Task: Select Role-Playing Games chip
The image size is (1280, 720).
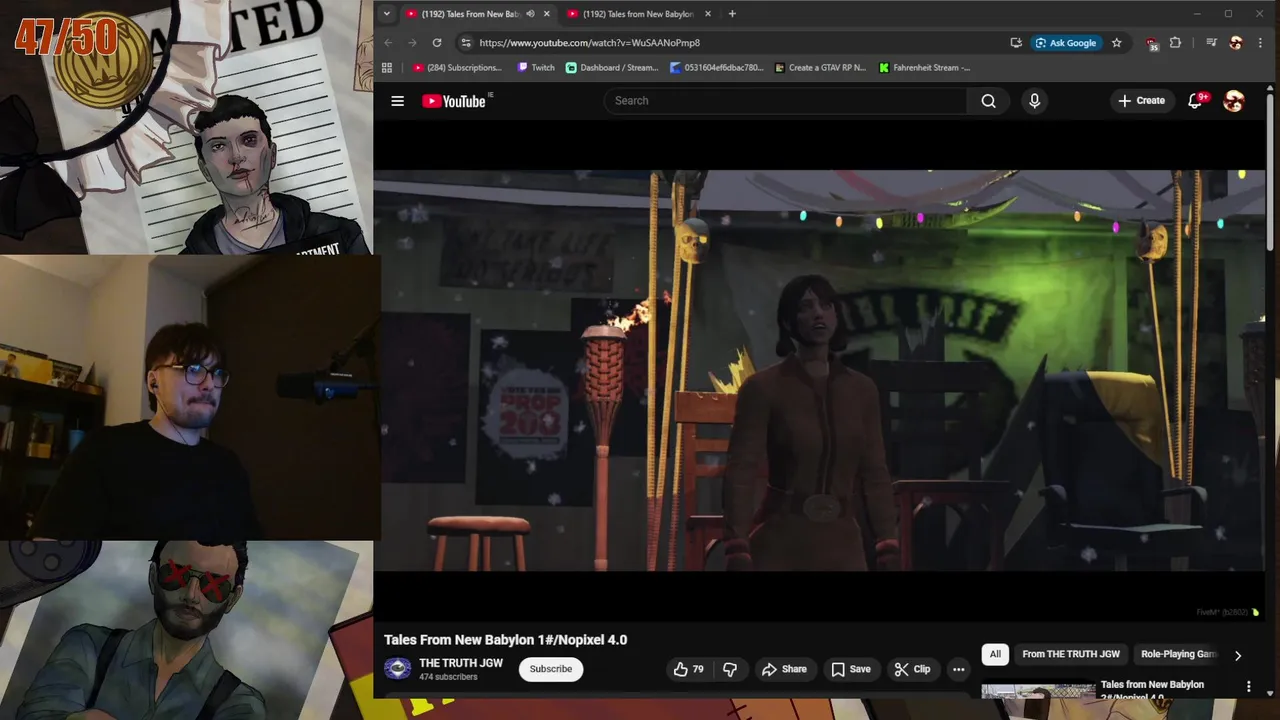Action: [1178, 654]
